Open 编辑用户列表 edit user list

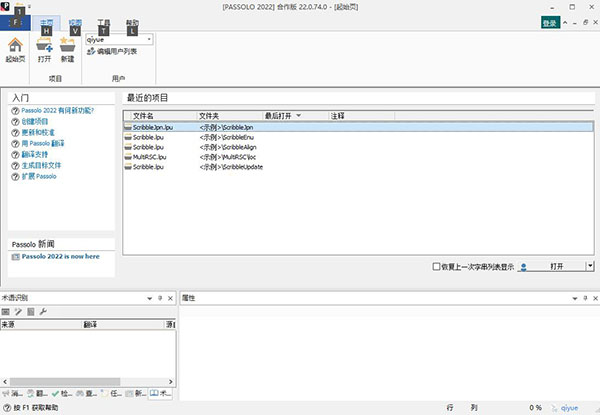pyautogui.click(x=112, y=51)
